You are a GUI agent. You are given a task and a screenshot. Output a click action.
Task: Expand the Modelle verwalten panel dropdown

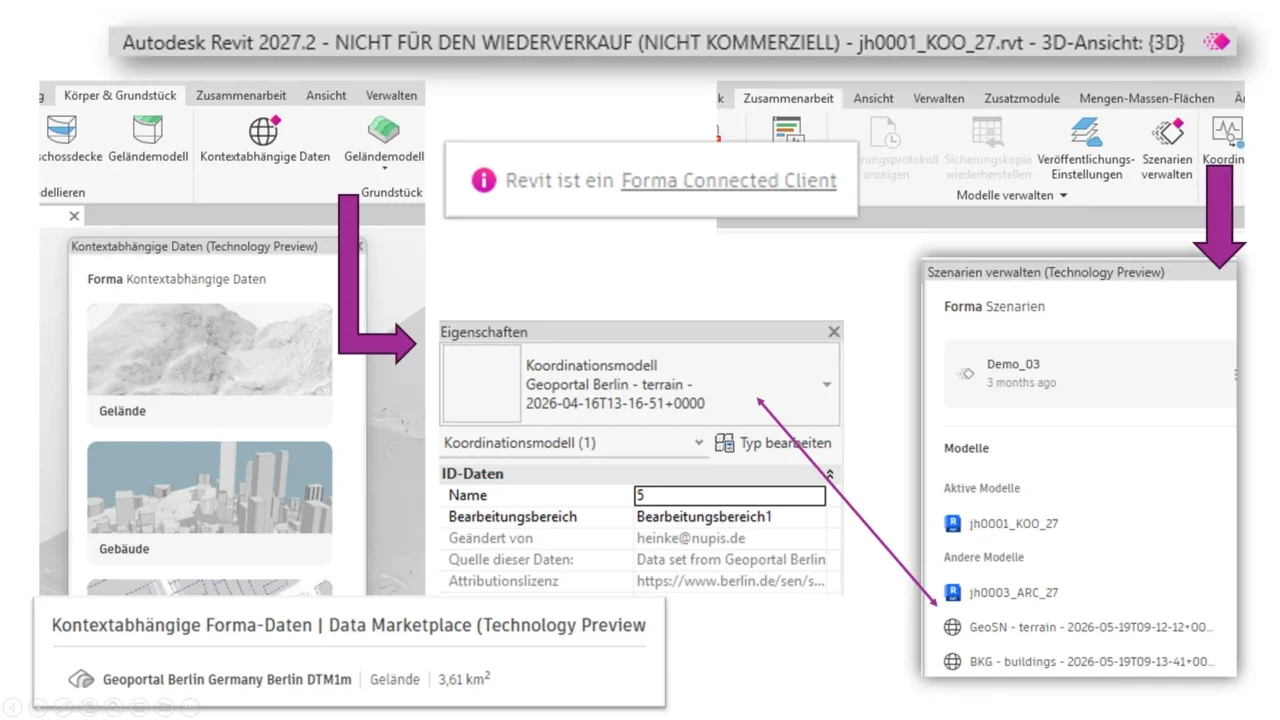(1064, 195)
